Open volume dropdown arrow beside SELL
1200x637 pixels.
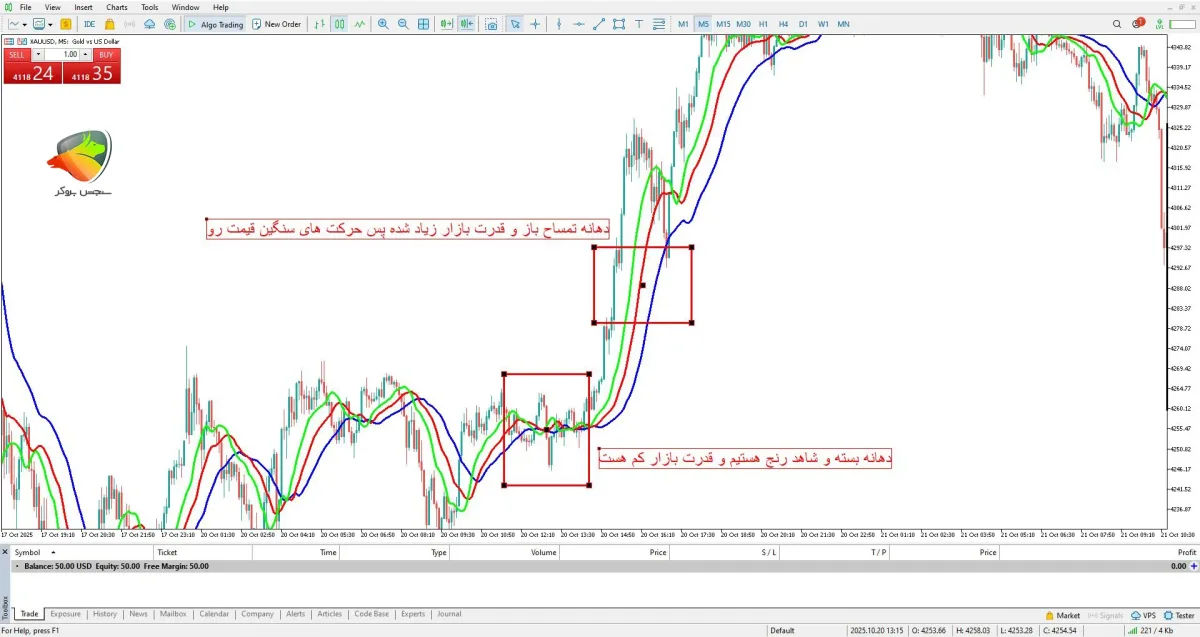pos(38,54)
